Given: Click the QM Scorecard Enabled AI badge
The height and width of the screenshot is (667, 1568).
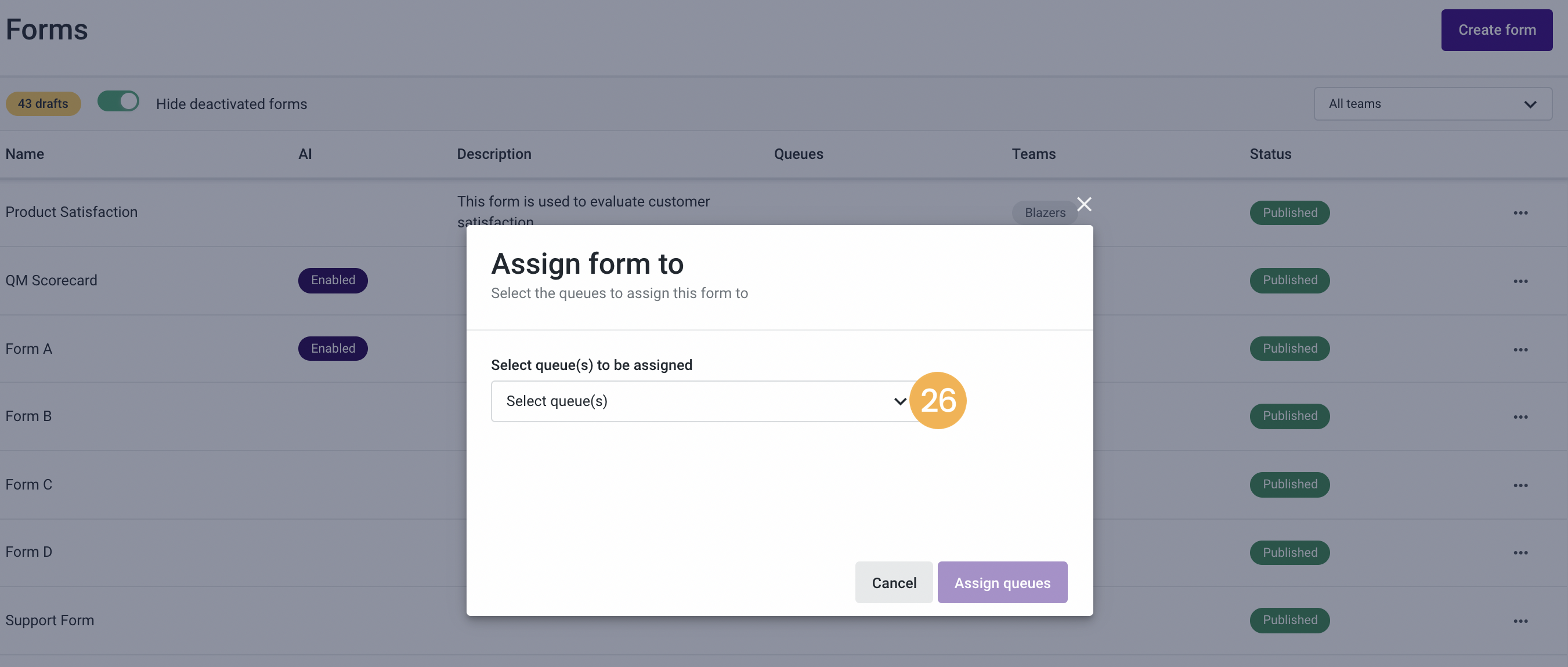Looking at the screenshot, I should 333,280.
